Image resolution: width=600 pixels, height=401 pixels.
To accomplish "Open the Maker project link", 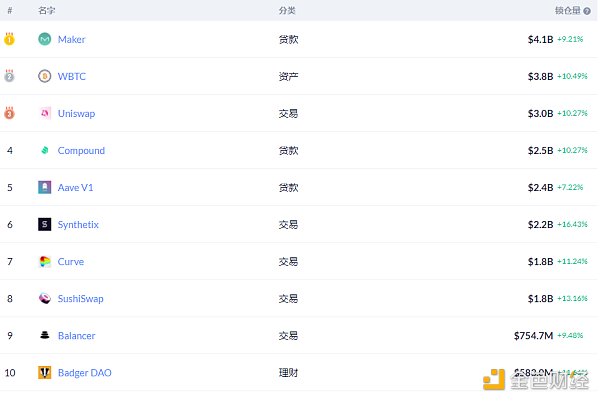I will (x=71, y=39).
